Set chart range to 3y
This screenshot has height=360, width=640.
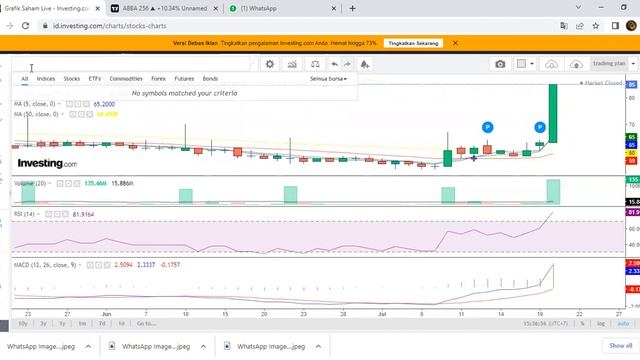click(x=43, y=324)
